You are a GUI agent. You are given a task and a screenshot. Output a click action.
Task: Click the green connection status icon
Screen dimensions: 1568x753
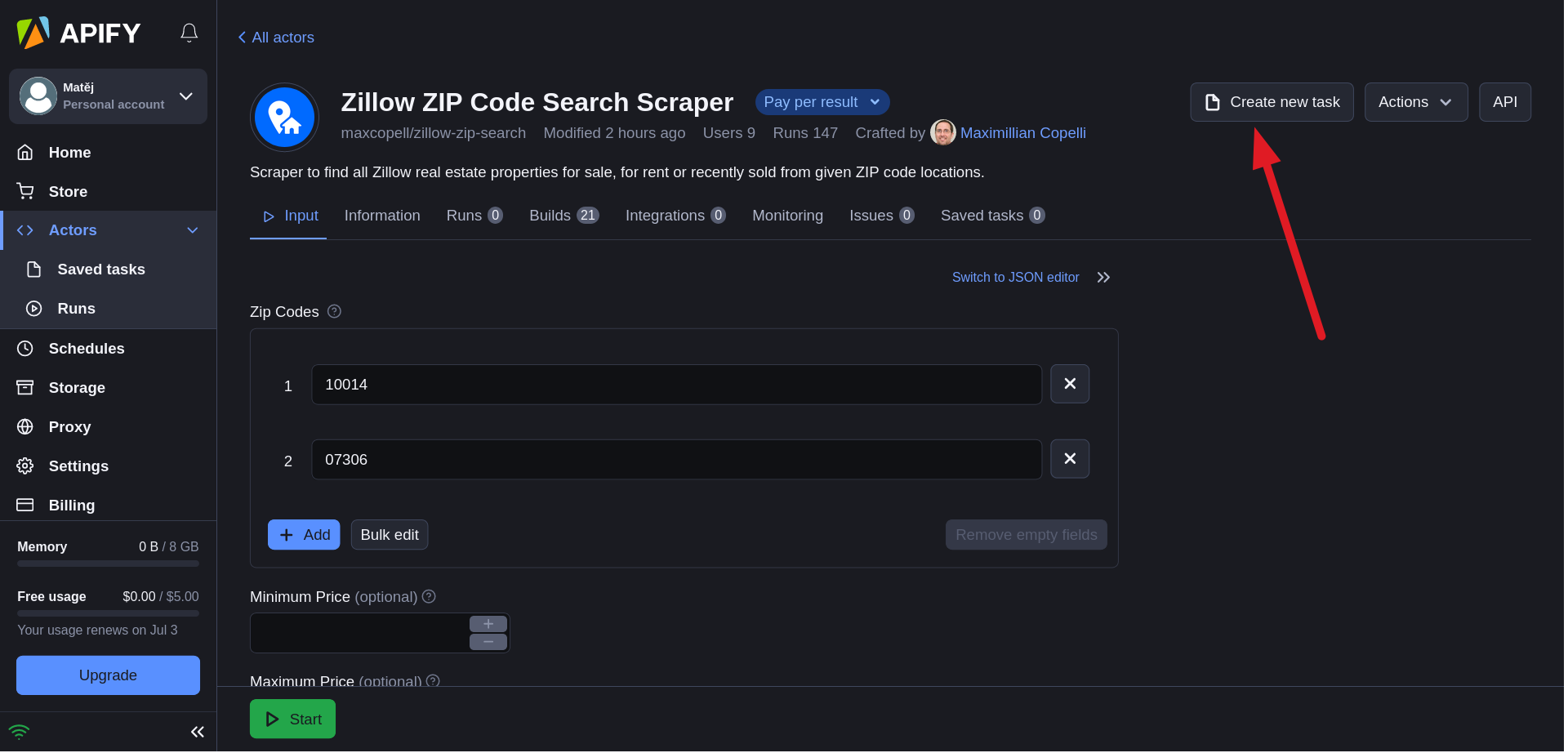coord(19,733)
